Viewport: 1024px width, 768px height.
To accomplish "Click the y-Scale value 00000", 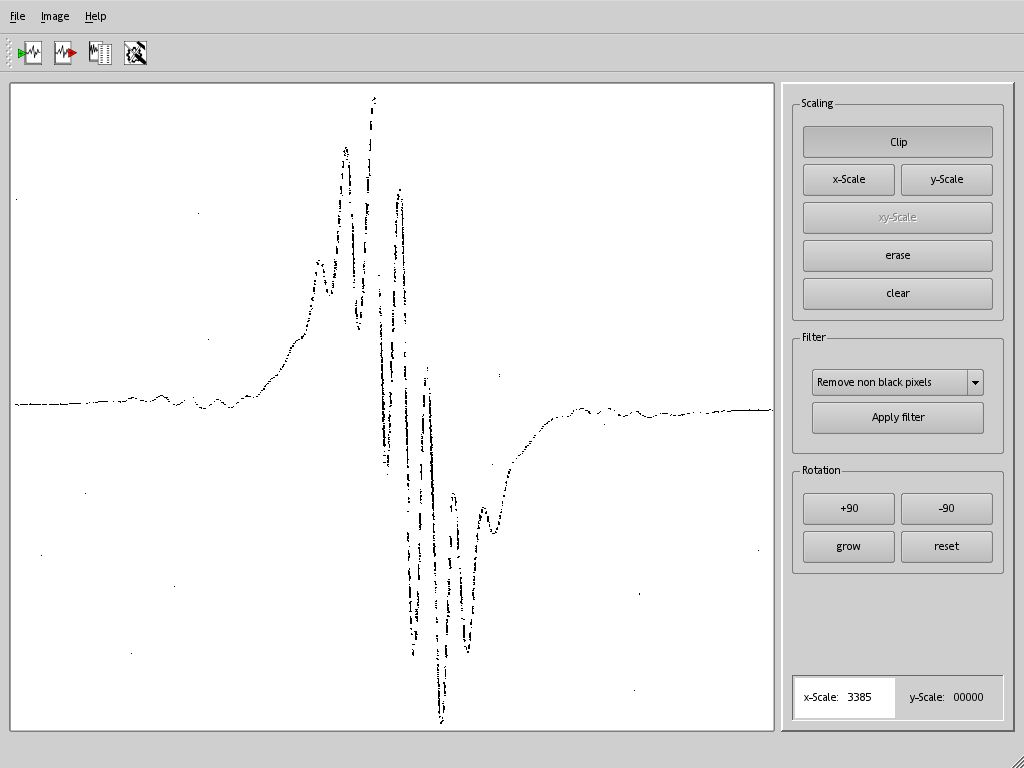I will click(968, 697).
